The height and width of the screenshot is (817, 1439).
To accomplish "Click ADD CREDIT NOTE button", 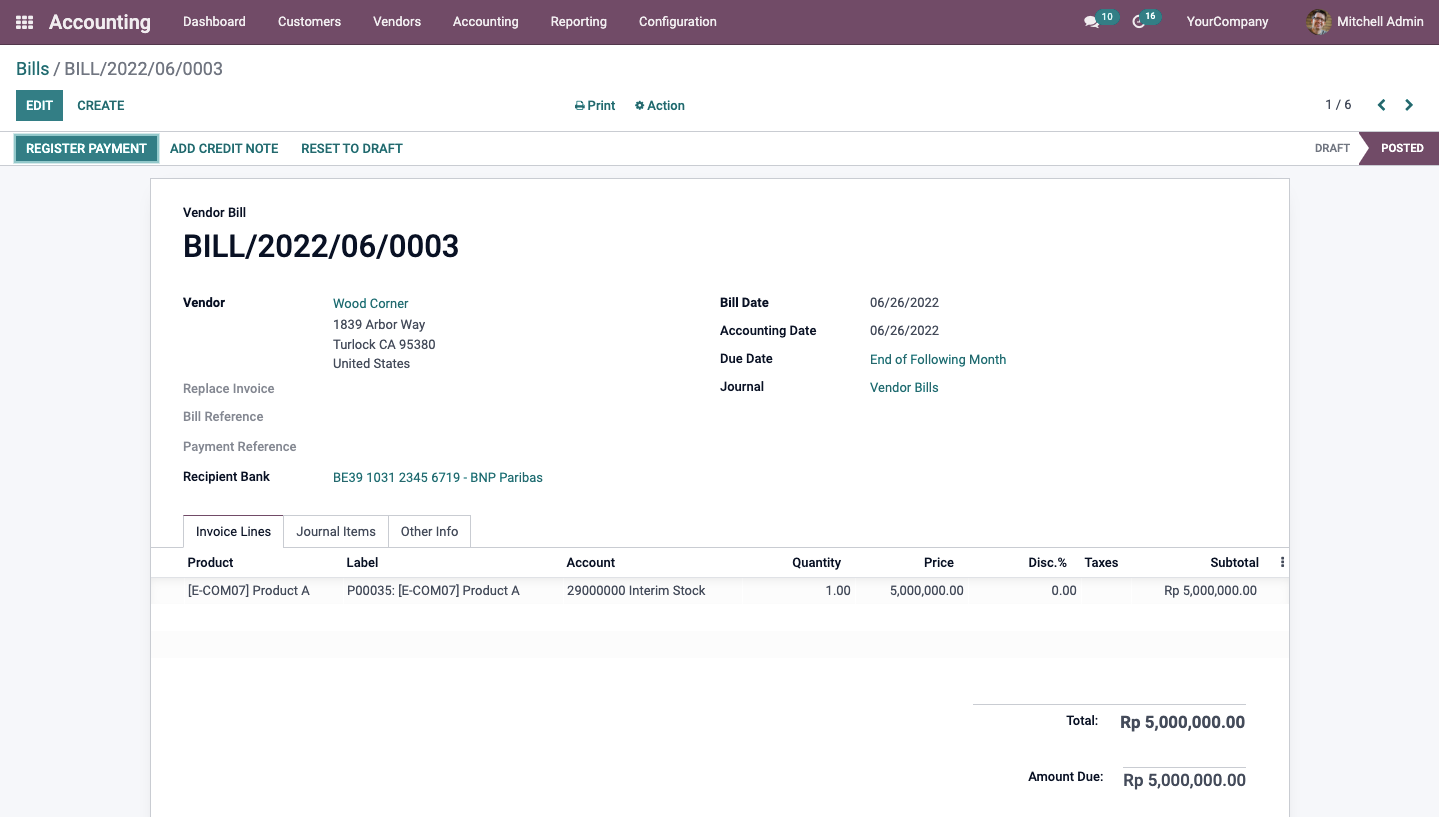I will [x=224, y=149].
